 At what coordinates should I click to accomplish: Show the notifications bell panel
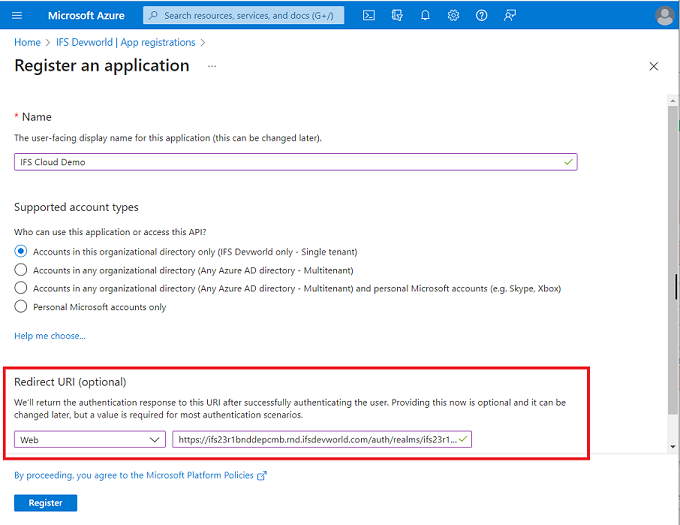pyautogui.click(x=426, y=16)
